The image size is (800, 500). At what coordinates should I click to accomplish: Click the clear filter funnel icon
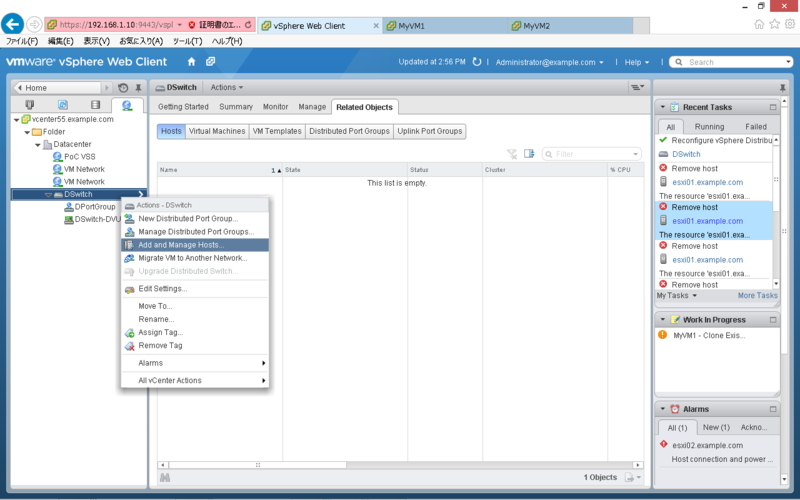pos(512,154)
